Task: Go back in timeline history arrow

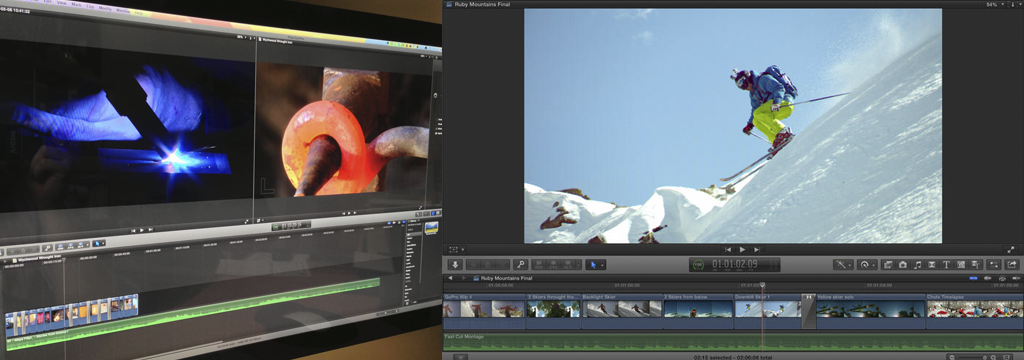Action: pos(450,278)
